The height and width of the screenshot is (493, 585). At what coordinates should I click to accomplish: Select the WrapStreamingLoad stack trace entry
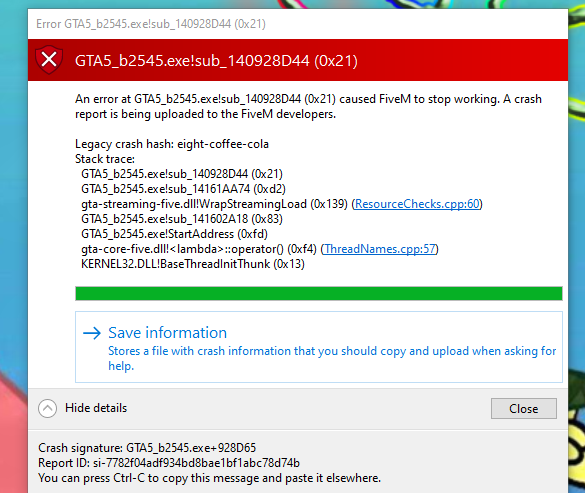(x=282, y=204)
